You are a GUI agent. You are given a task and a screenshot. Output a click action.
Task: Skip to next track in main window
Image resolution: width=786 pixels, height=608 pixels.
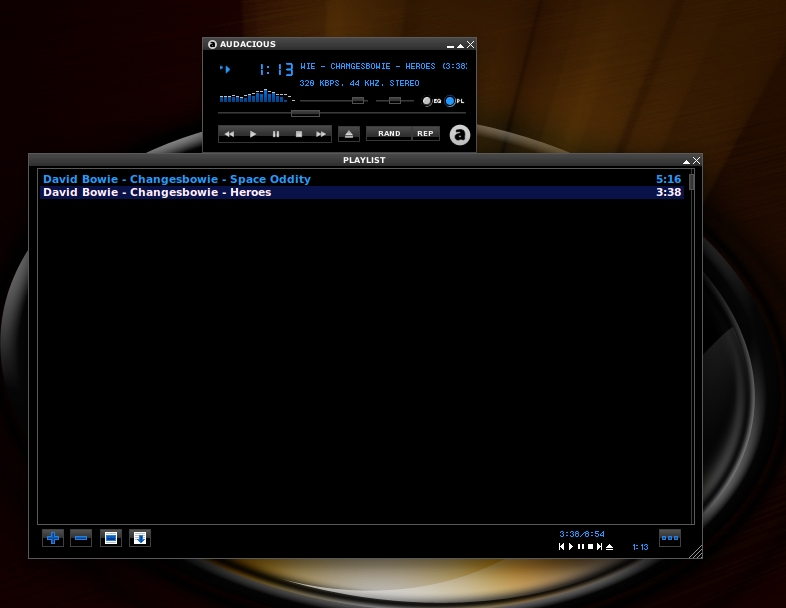(321, 134)
